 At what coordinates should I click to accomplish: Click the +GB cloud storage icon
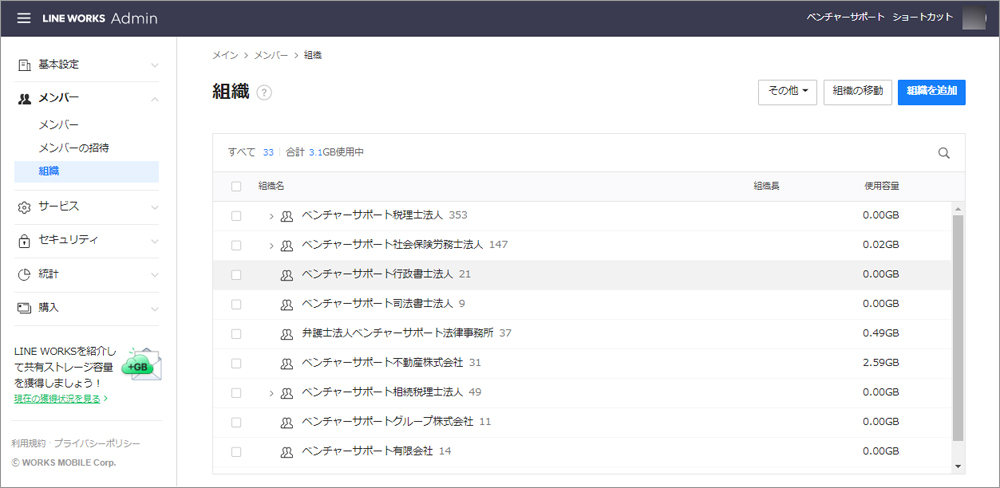(x=139, y=366)
